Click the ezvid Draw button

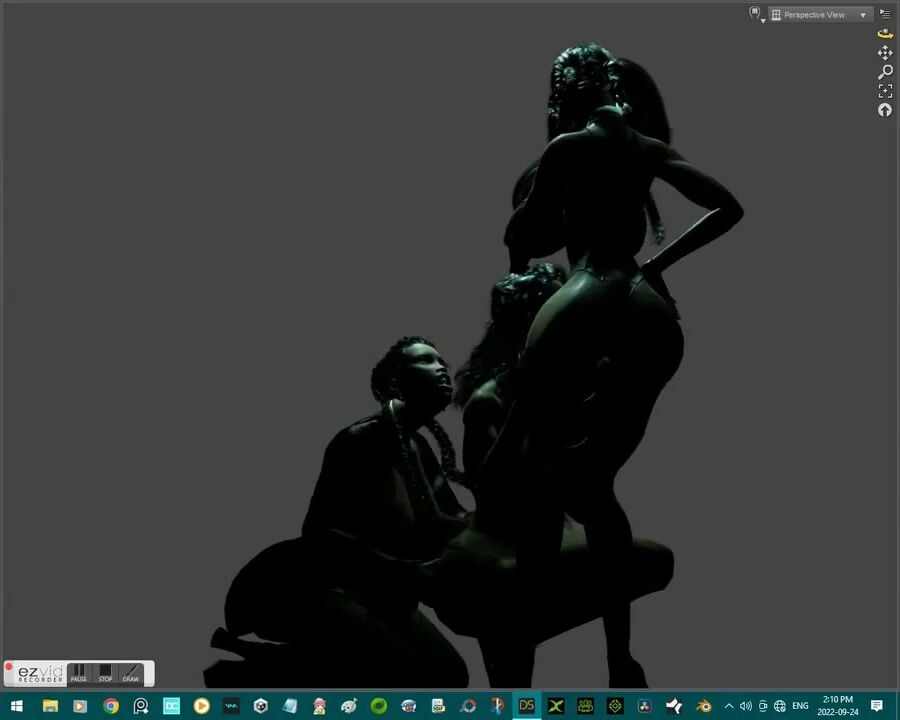point(131,673)
